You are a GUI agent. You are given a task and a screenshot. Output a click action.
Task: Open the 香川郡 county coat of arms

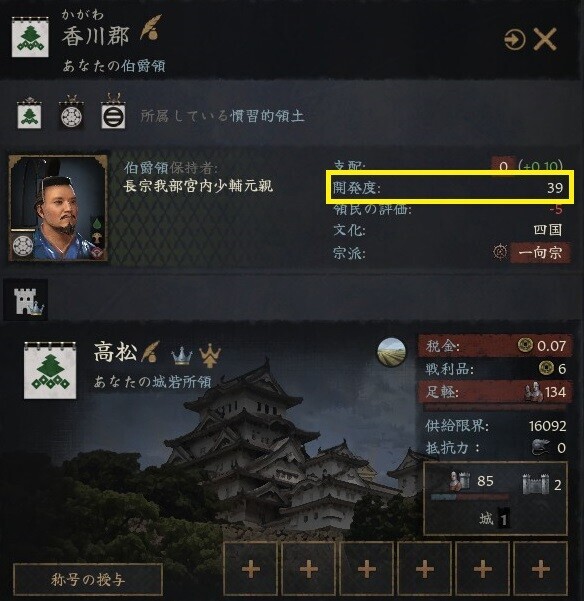point(30,38)
